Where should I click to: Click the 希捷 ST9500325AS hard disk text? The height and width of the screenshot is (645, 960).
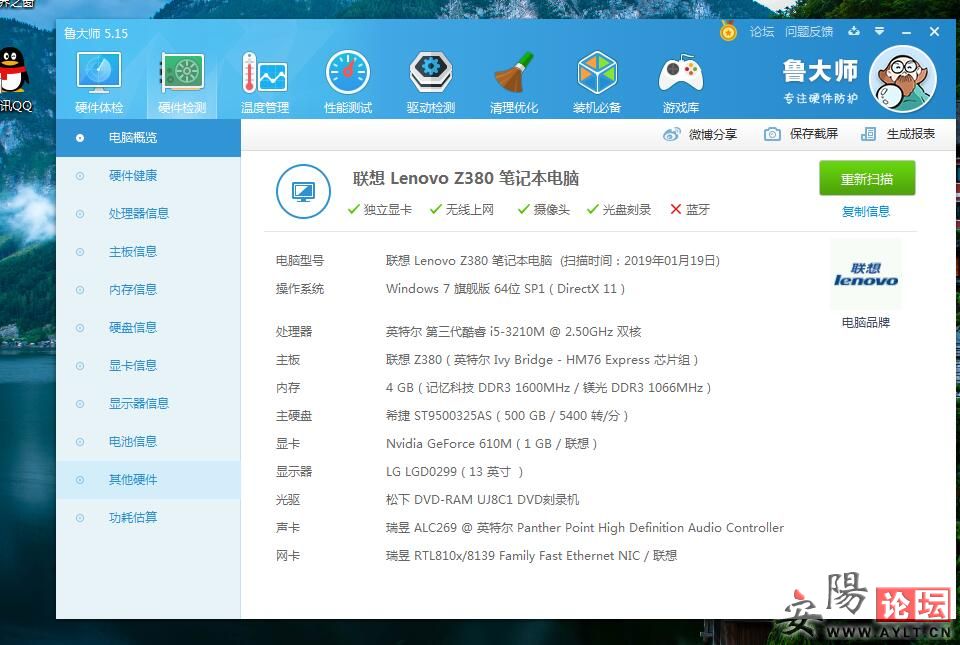507,416
